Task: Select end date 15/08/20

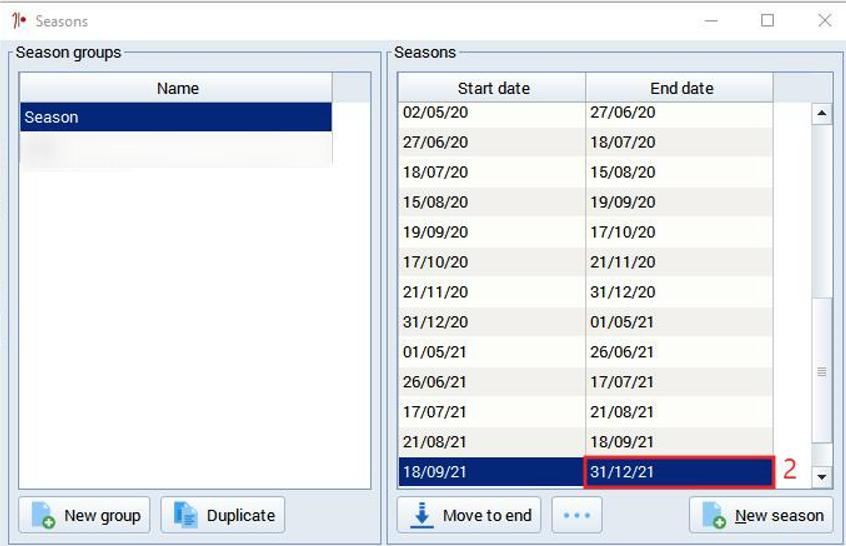Action: click(680, 172)
